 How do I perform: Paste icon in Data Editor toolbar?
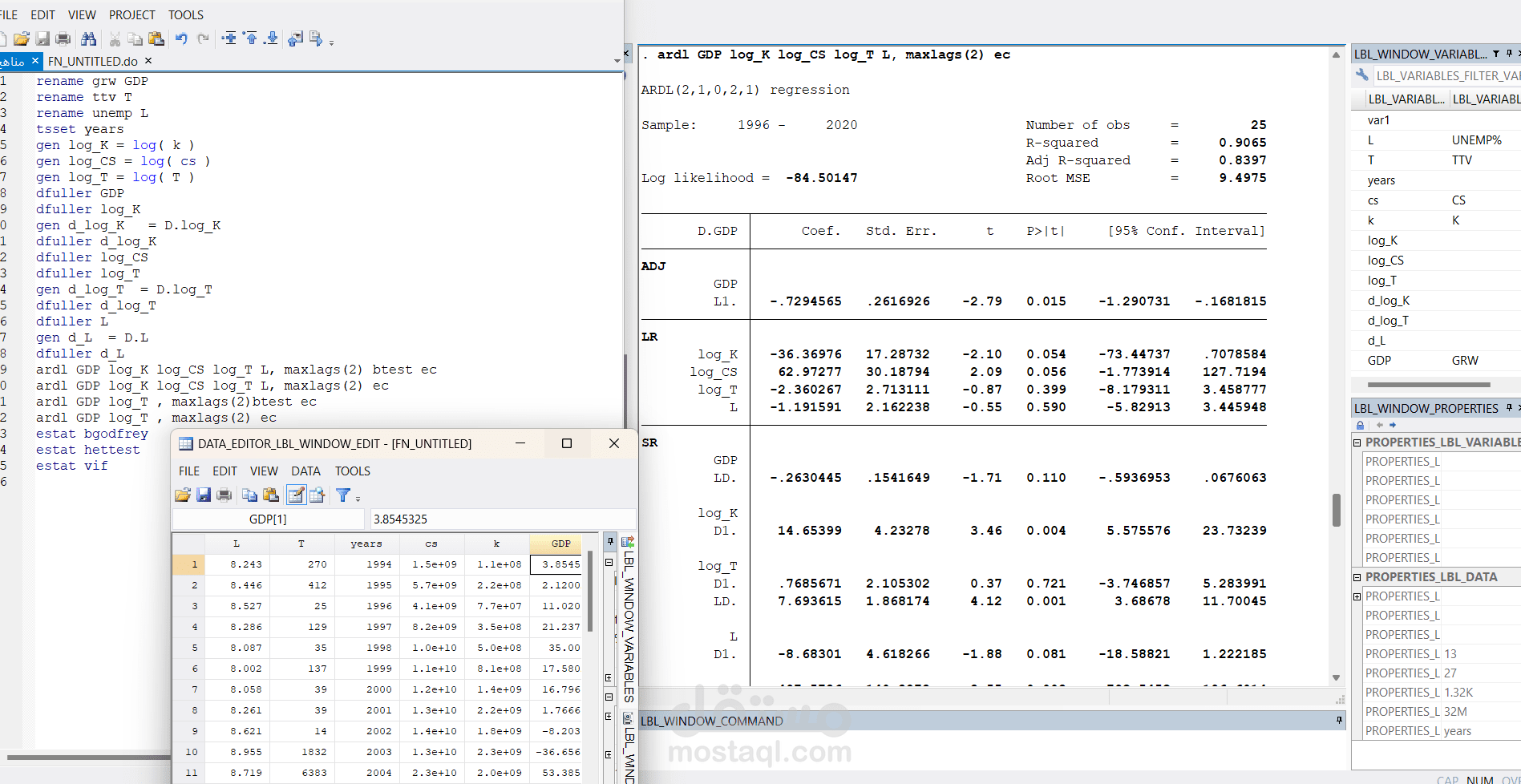(x=271, y=495)
